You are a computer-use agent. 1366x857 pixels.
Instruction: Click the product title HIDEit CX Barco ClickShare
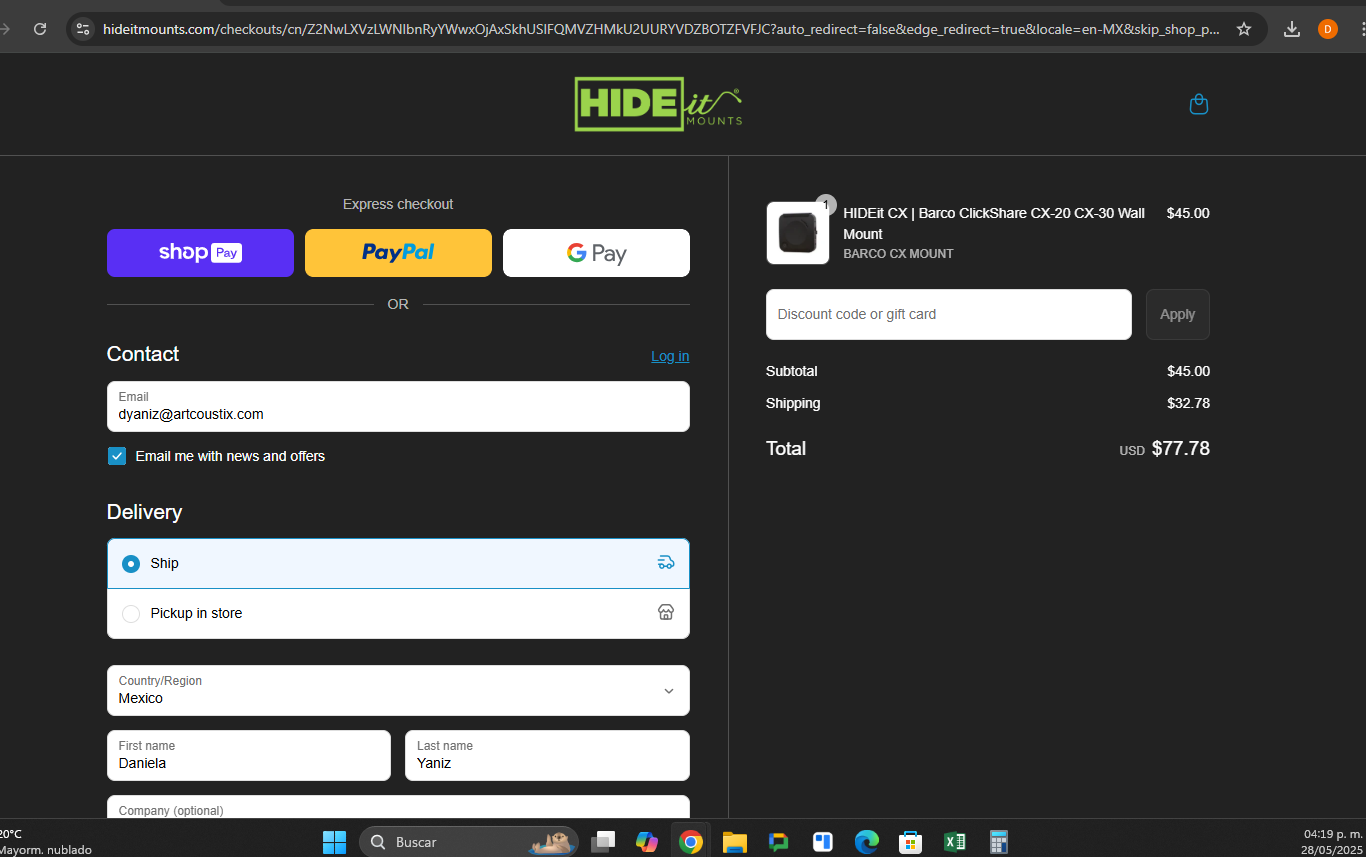(994, 223)
